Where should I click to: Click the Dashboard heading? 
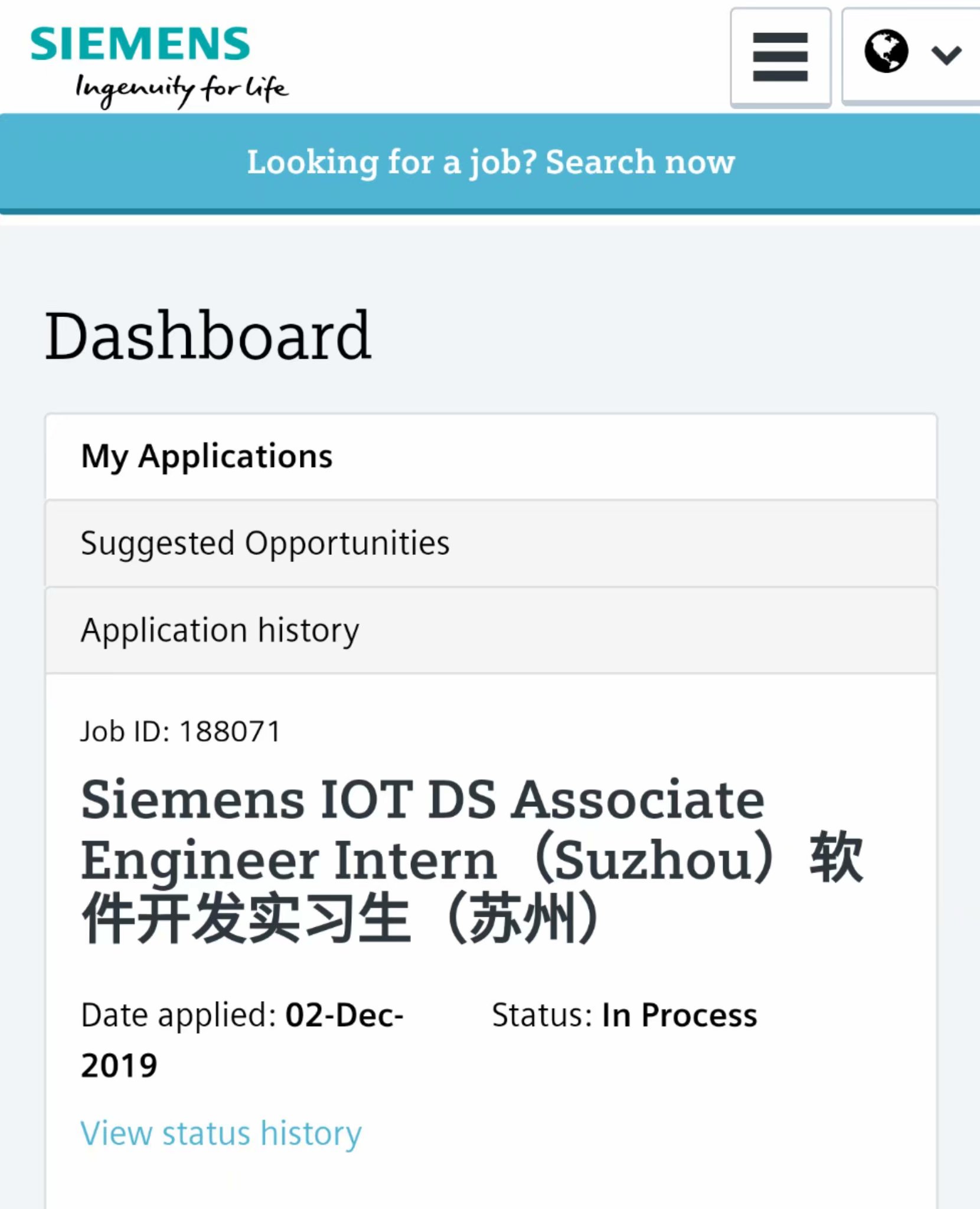point(208,336)
